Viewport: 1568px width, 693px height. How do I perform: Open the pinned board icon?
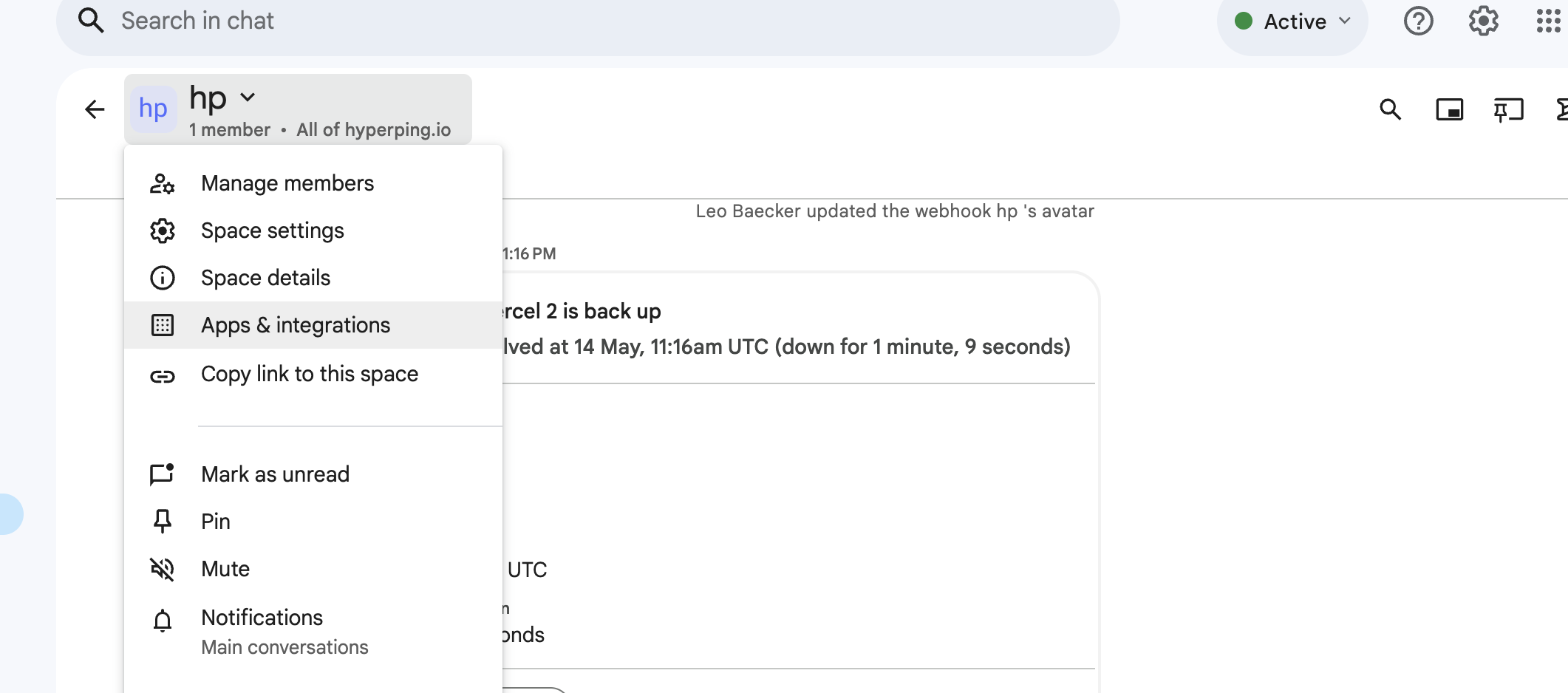[1508, 110]
